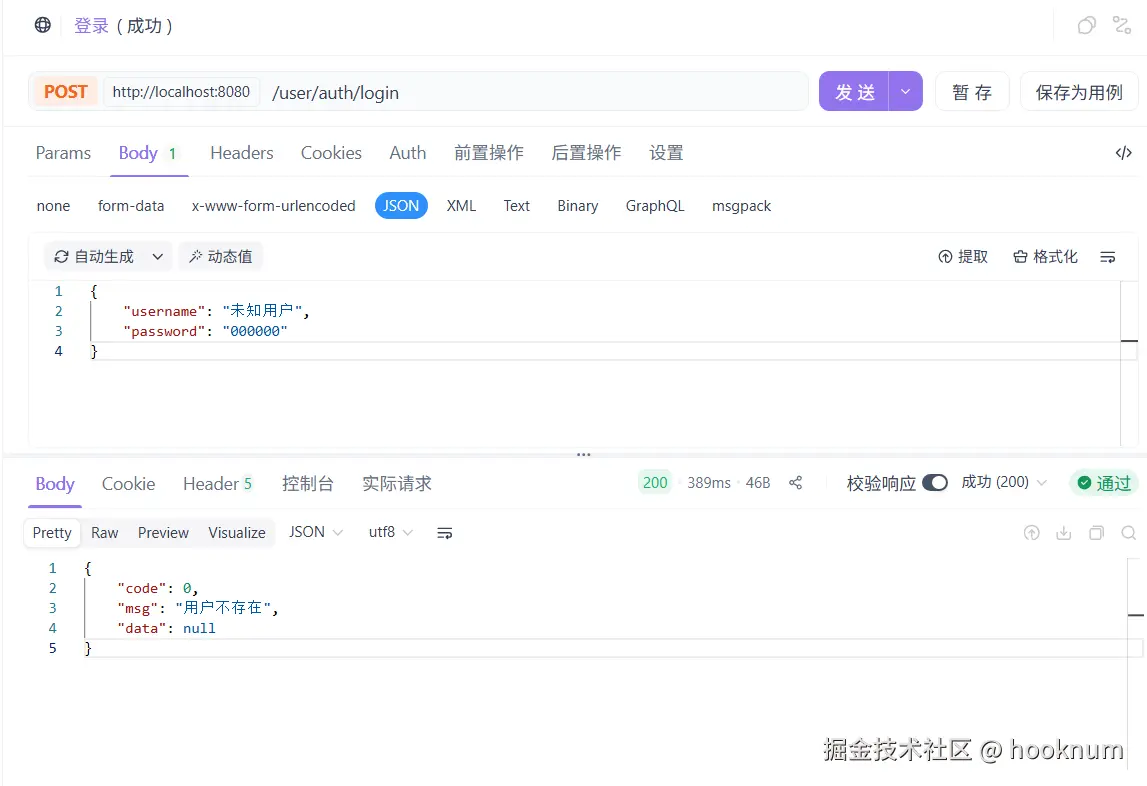Toggle word wrap in response body toolbar

[x=445, y=533]
